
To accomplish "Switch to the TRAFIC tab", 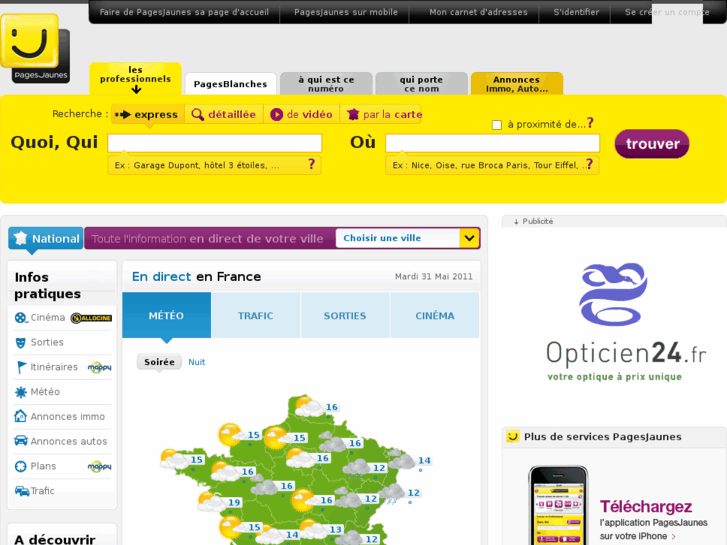I will (255, 315).
